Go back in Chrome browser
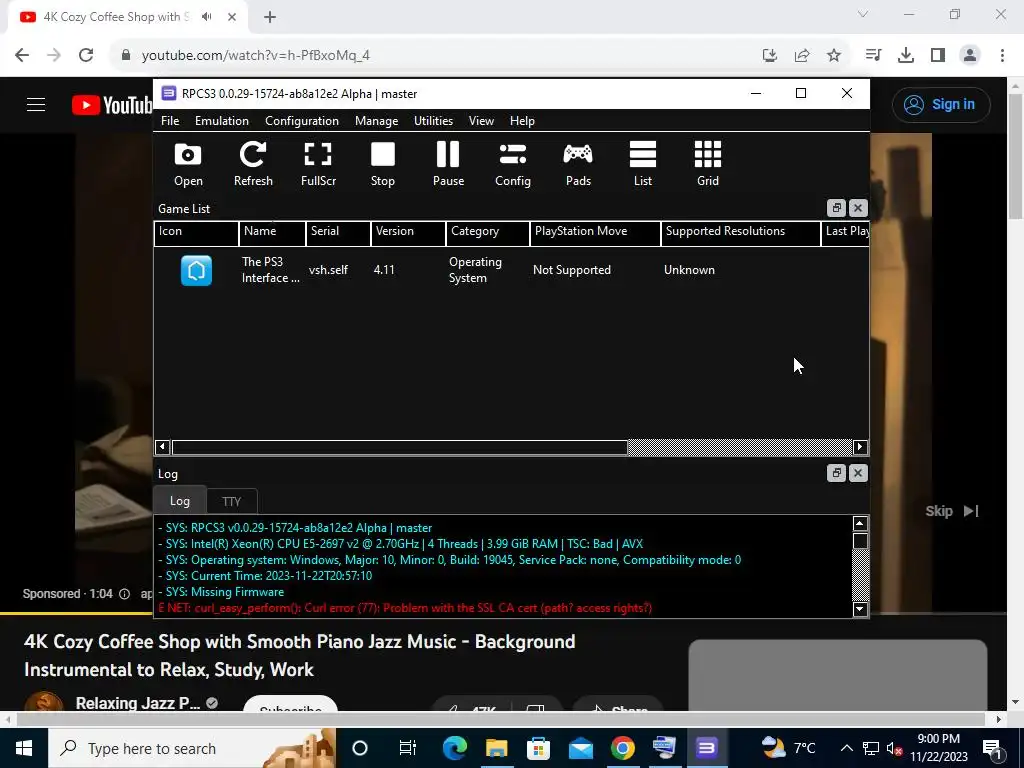This screenshot has height=768, width=1024. point(22,56)
